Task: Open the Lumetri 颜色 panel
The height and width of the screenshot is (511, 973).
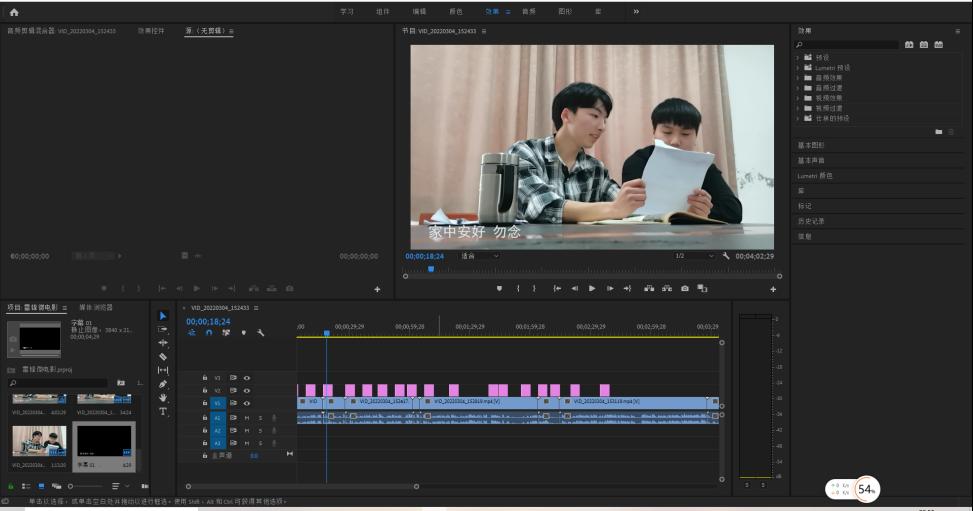Action: tap(814, 176)
